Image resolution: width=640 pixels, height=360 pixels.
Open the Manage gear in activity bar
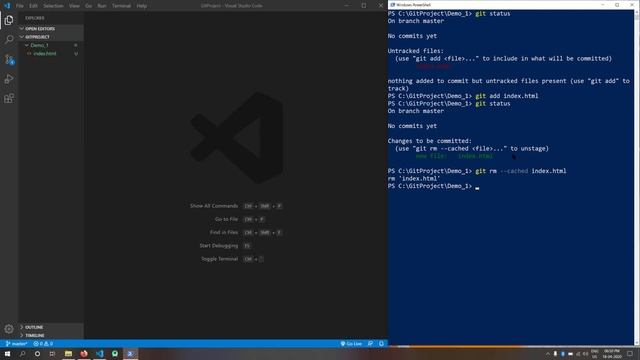(9, 329)
